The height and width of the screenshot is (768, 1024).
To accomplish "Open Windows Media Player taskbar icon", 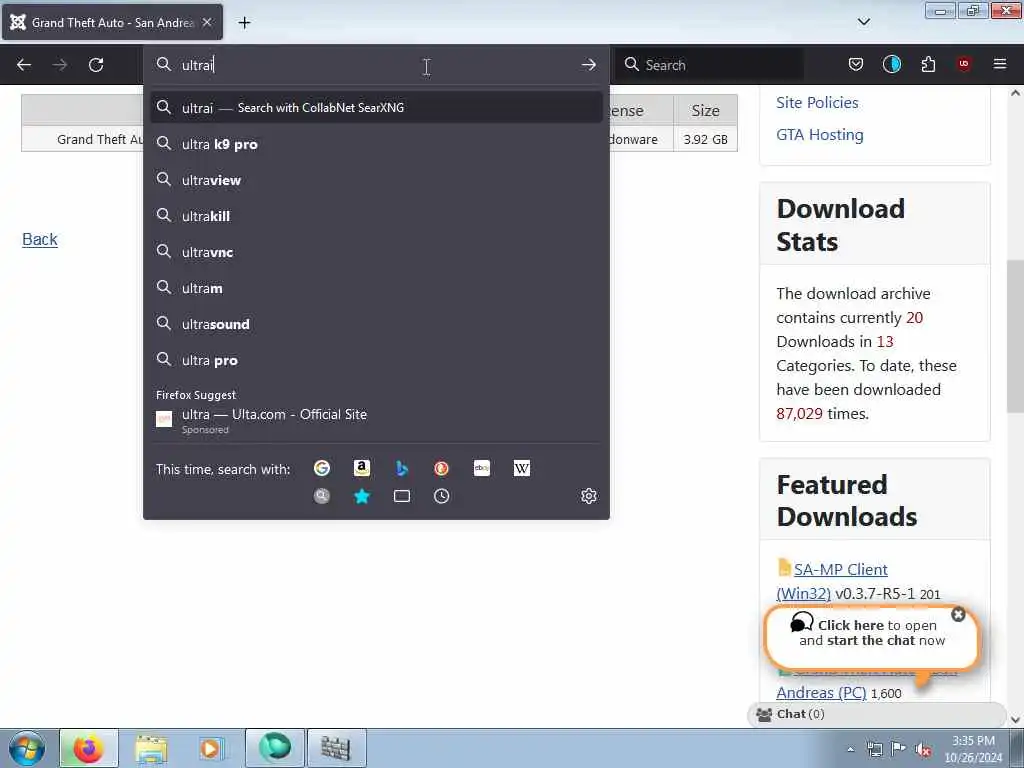I will 211,748.
